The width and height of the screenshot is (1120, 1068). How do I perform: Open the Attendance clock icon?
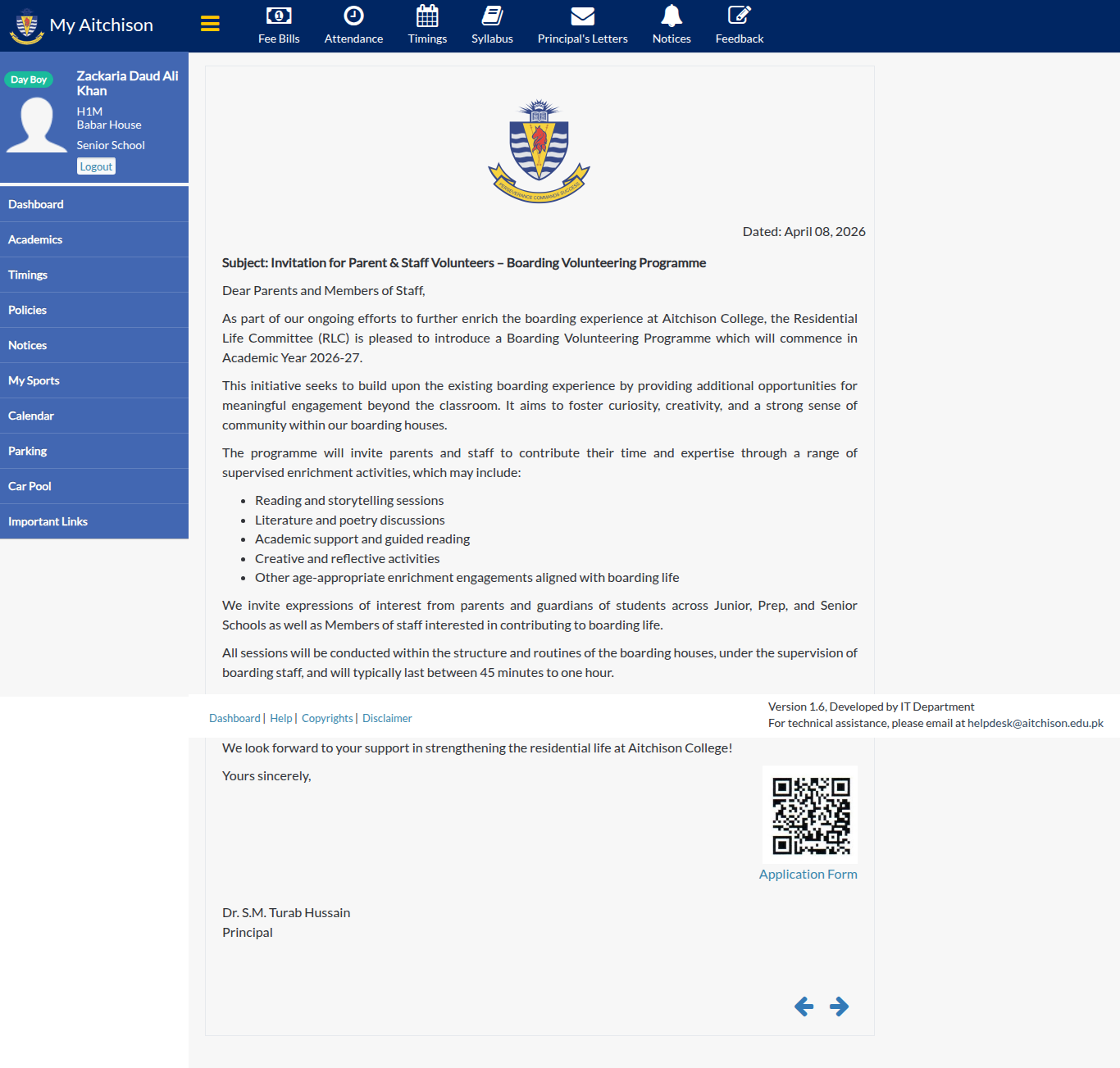pyautogui.click(x=353, y=15)
